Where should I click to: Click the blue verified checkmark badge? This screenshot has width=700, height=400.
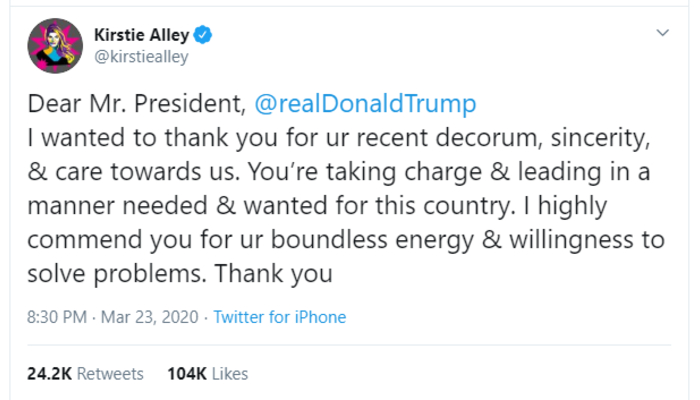(x=203, y=37)
